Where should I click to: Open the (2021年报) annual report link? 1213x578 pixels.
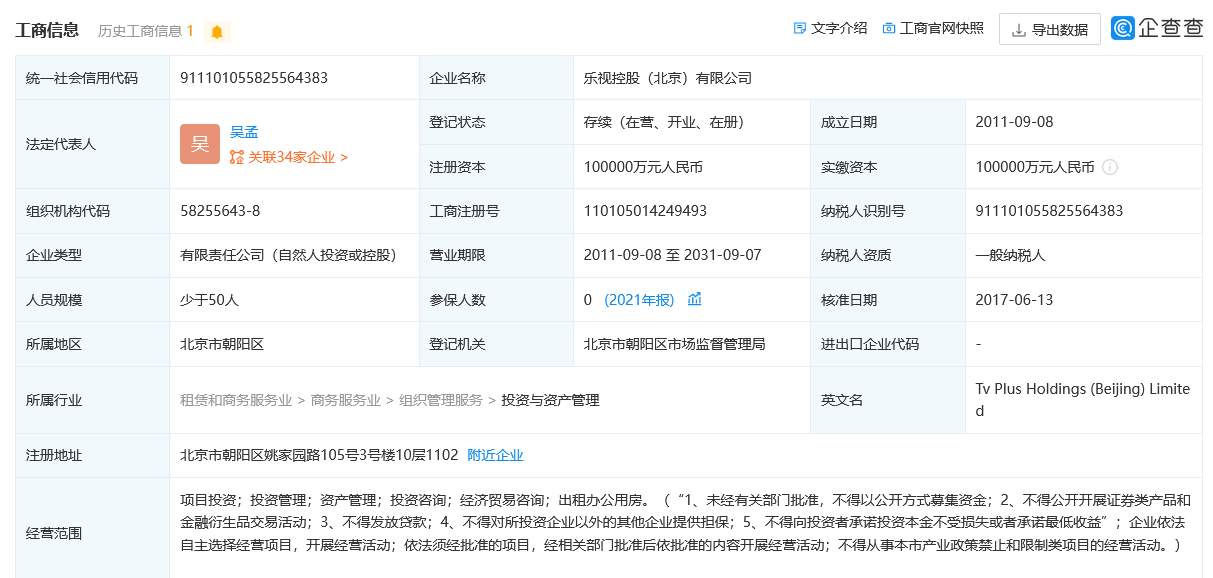pyautogui.click(x=639, y=300)
